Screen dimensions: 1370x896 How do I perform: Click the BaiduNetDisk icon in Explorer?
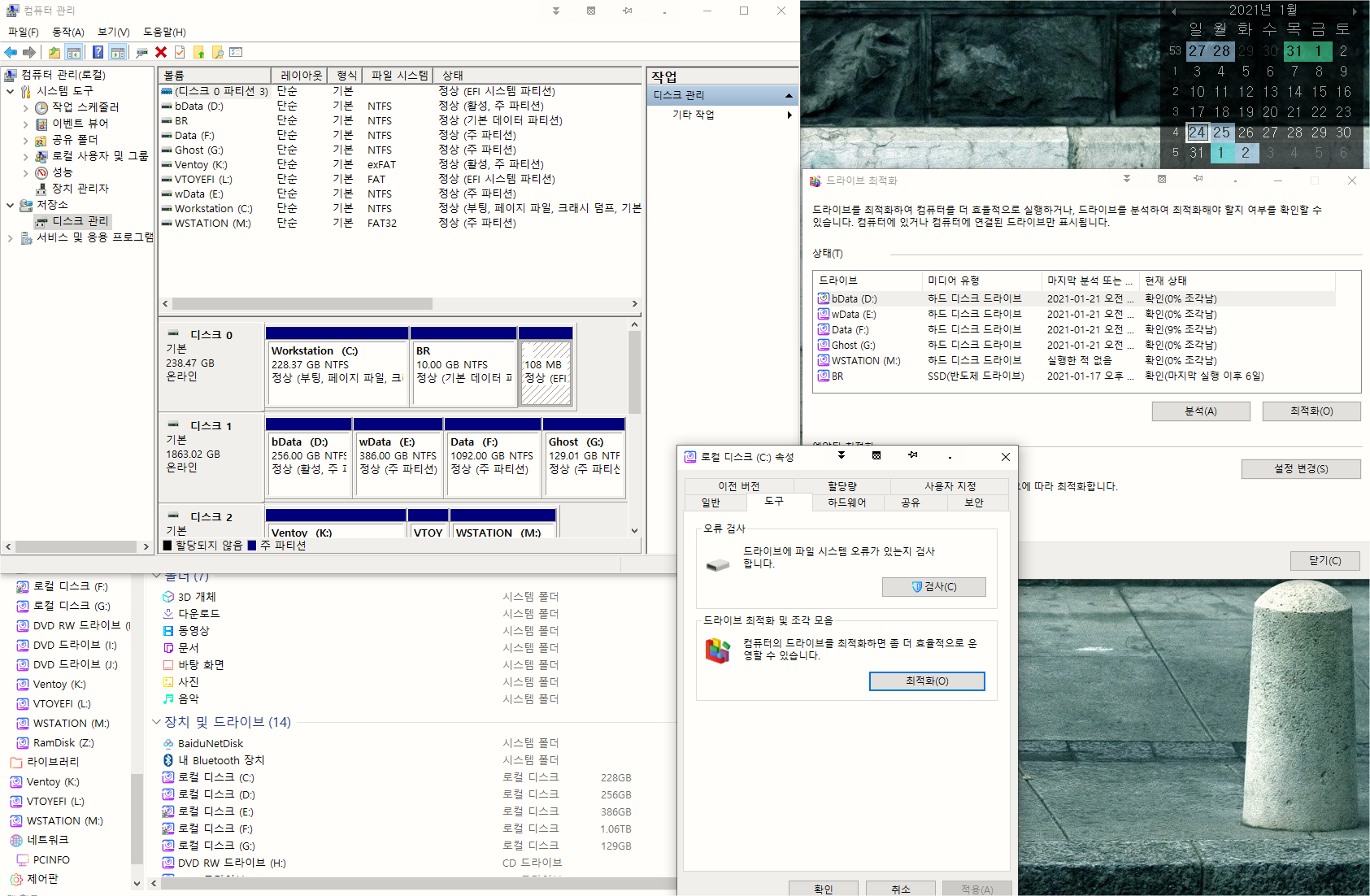(168, 744)
